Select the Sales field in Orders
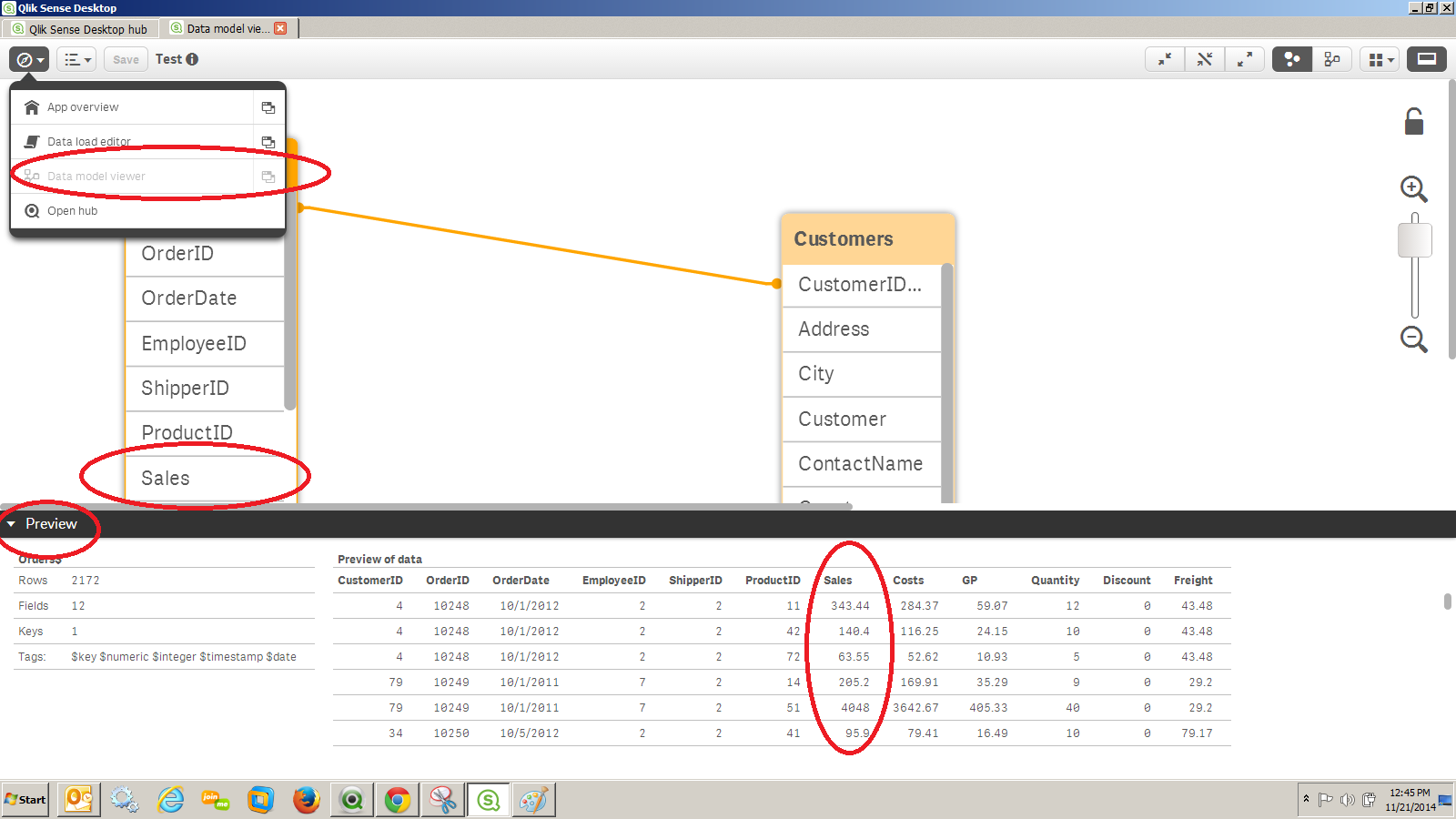Screen dimensions: 1456x819 pyautogui.click(x=205, y=479)
